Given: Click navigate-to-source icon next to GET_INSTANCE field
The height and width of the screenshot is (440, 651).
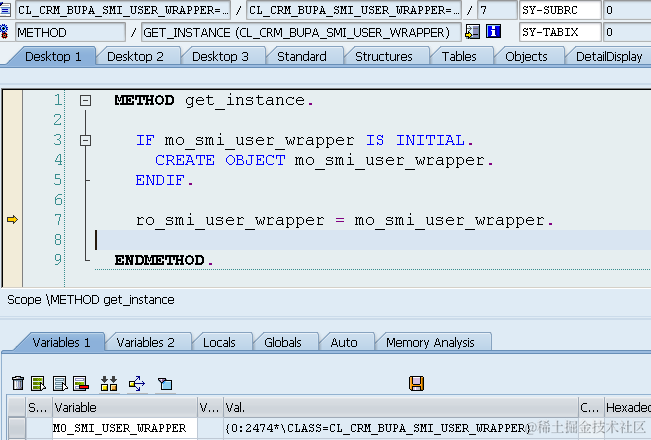Looking at the screenshot, I should (x=472, y=32).
